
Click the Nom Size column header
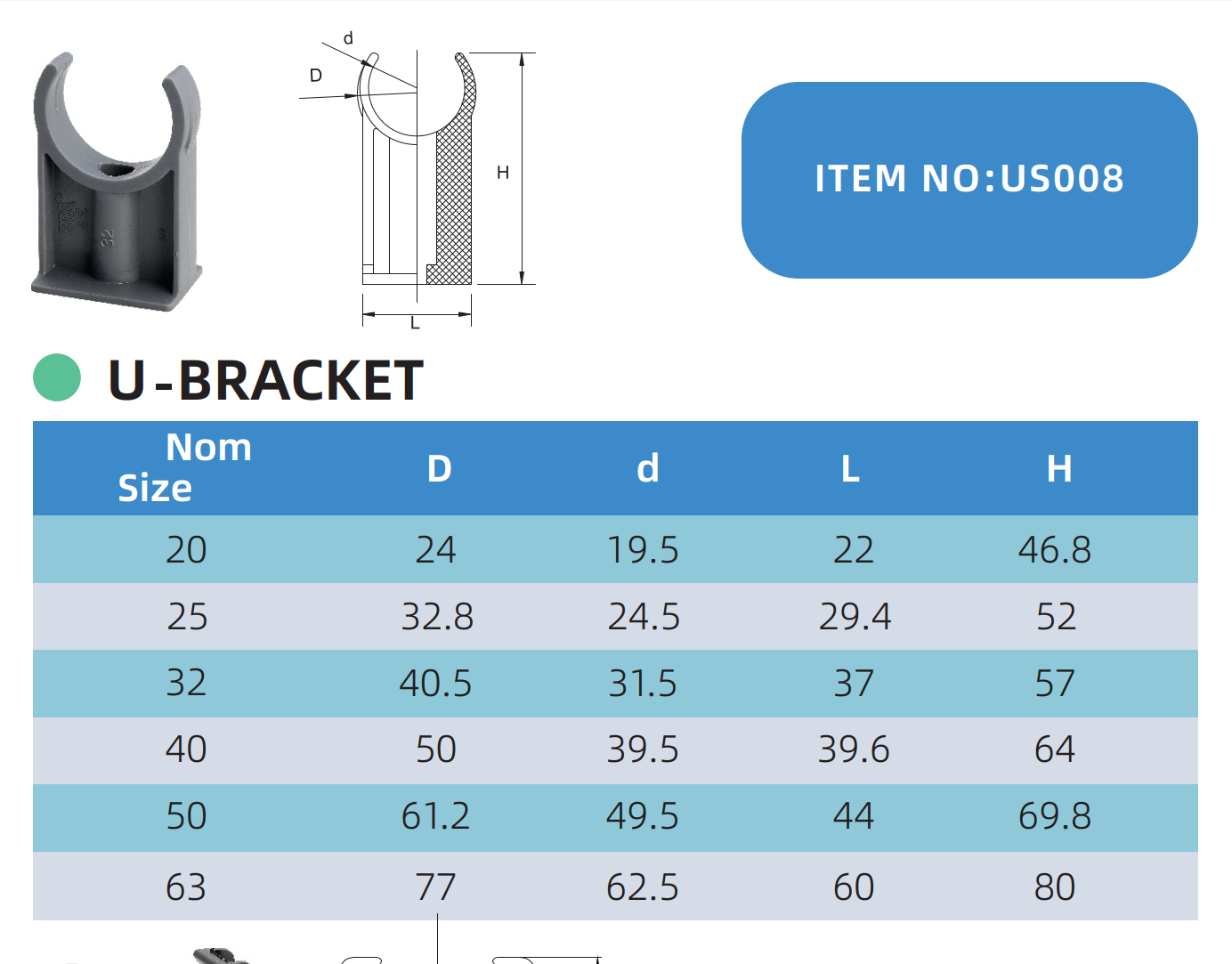[x=185, y=467]
